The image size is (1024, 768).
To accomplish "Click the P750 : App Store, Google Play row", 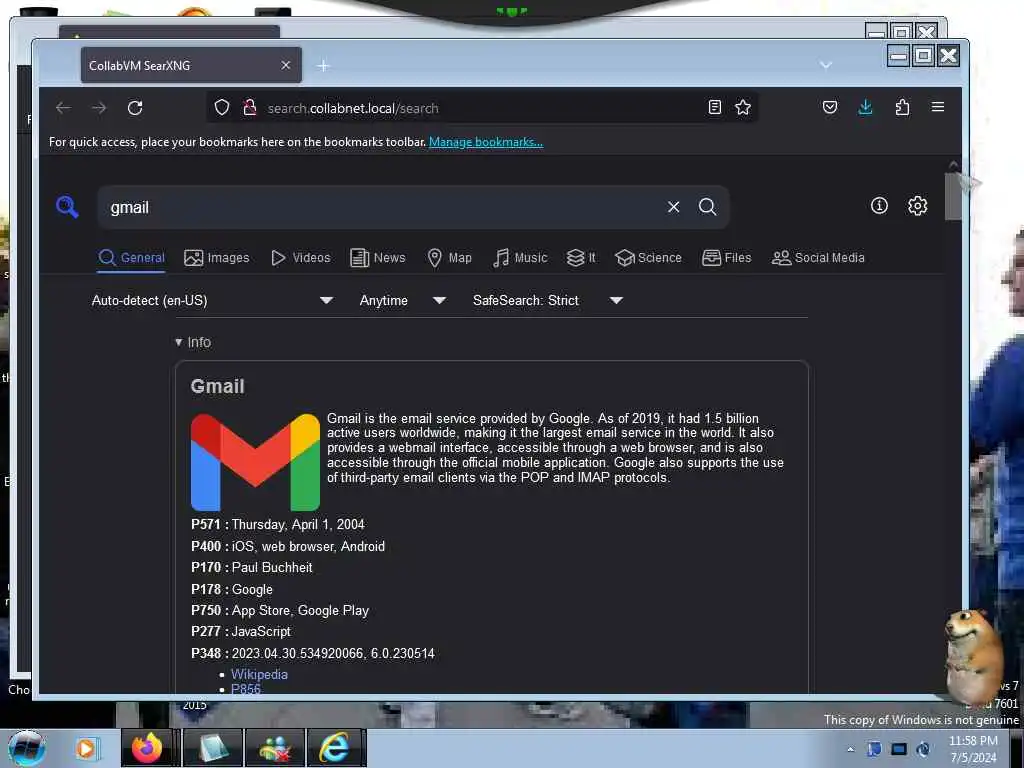I will (280, 611).
